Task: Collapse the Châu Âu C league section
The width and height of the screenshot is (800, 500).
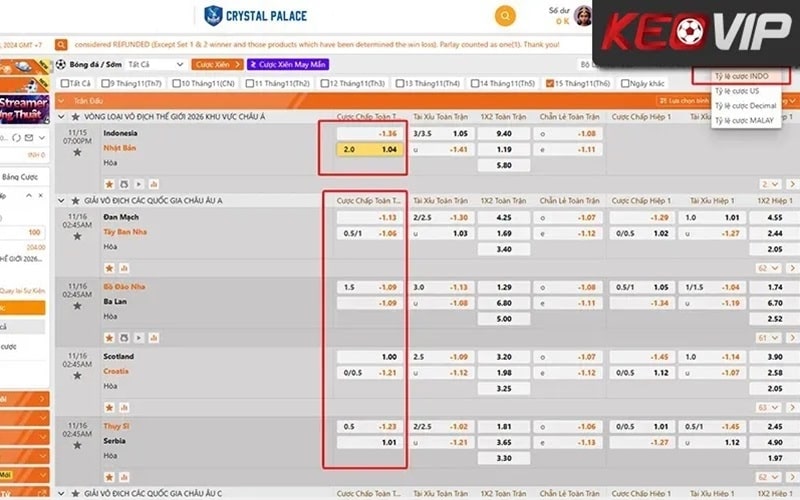Action: coord(61,493)
